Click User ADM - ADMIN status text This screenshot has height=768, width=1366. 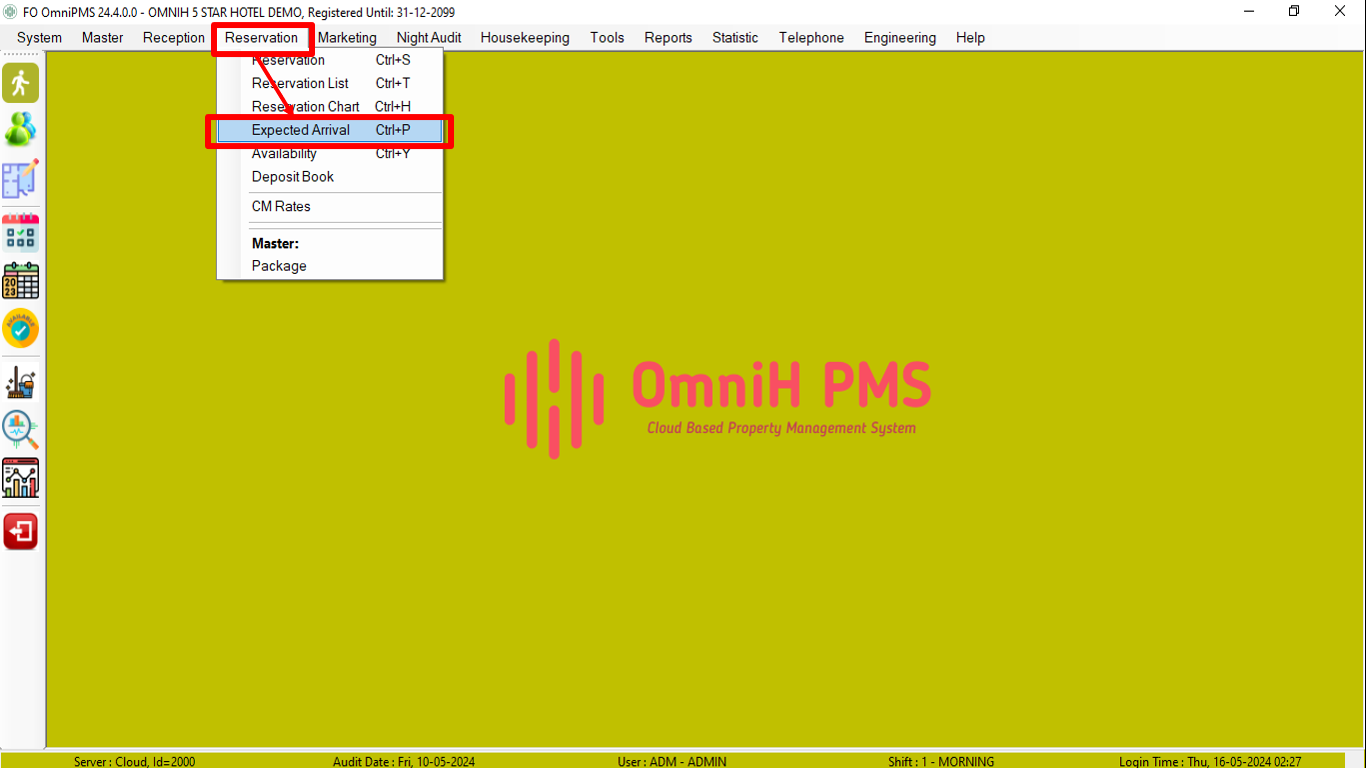[x=672, y=762]
